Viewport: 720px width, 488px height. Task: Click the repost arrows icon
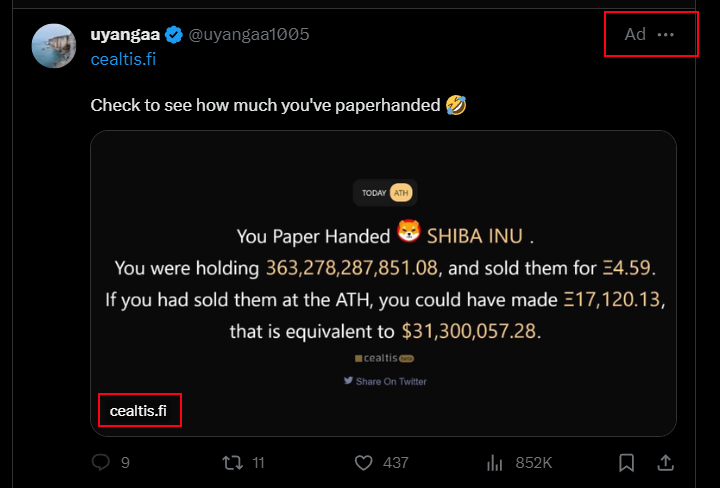232,463
